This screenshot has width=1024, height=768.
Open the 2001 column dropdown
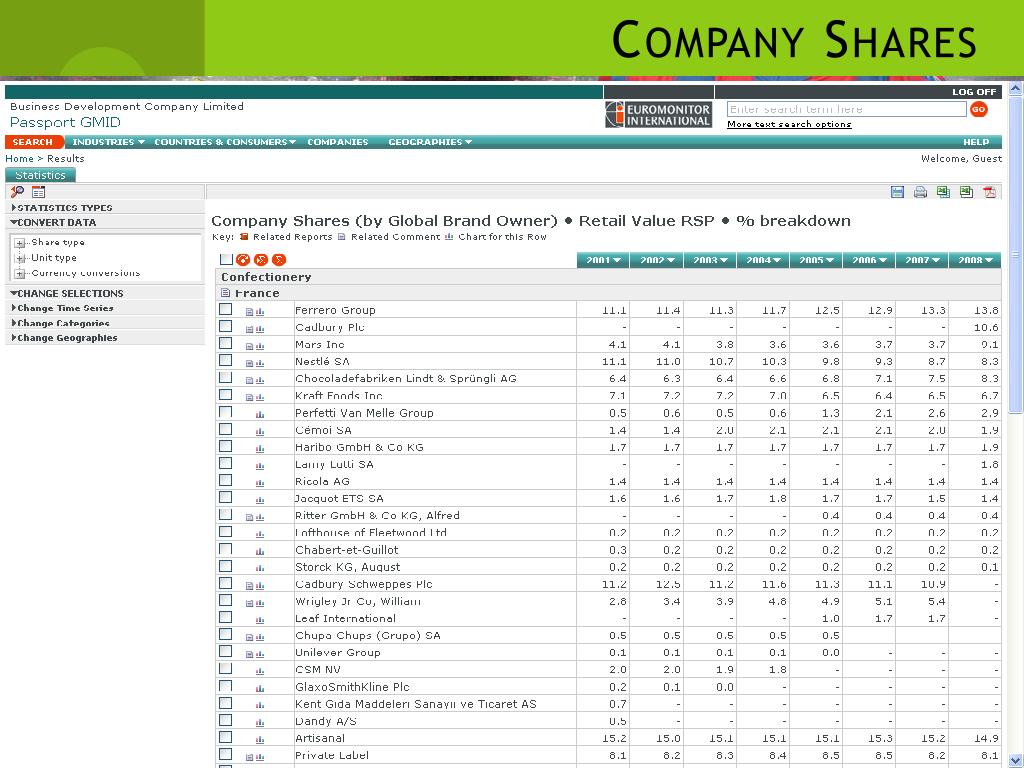(x=603, y=260)
